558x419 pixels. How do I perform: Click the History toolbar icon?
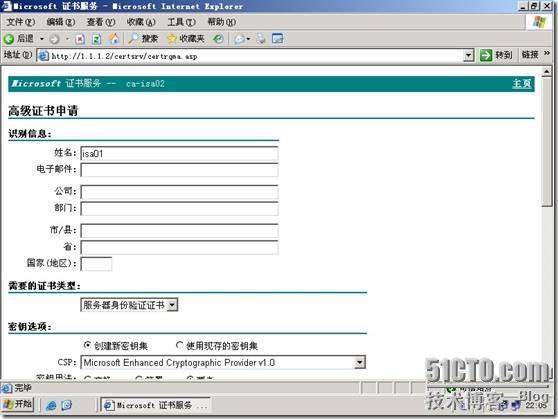(218, 39)
